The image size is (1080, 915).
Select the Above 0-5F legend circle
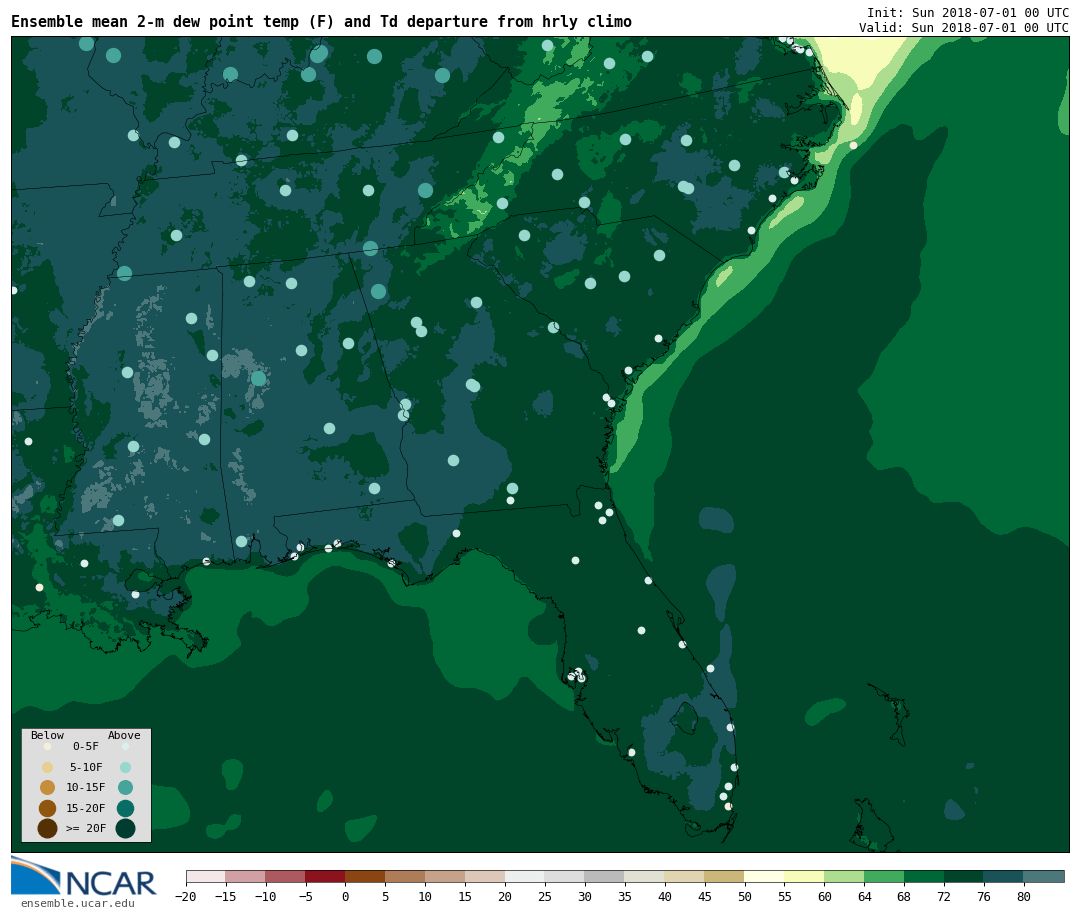point(125,746)
